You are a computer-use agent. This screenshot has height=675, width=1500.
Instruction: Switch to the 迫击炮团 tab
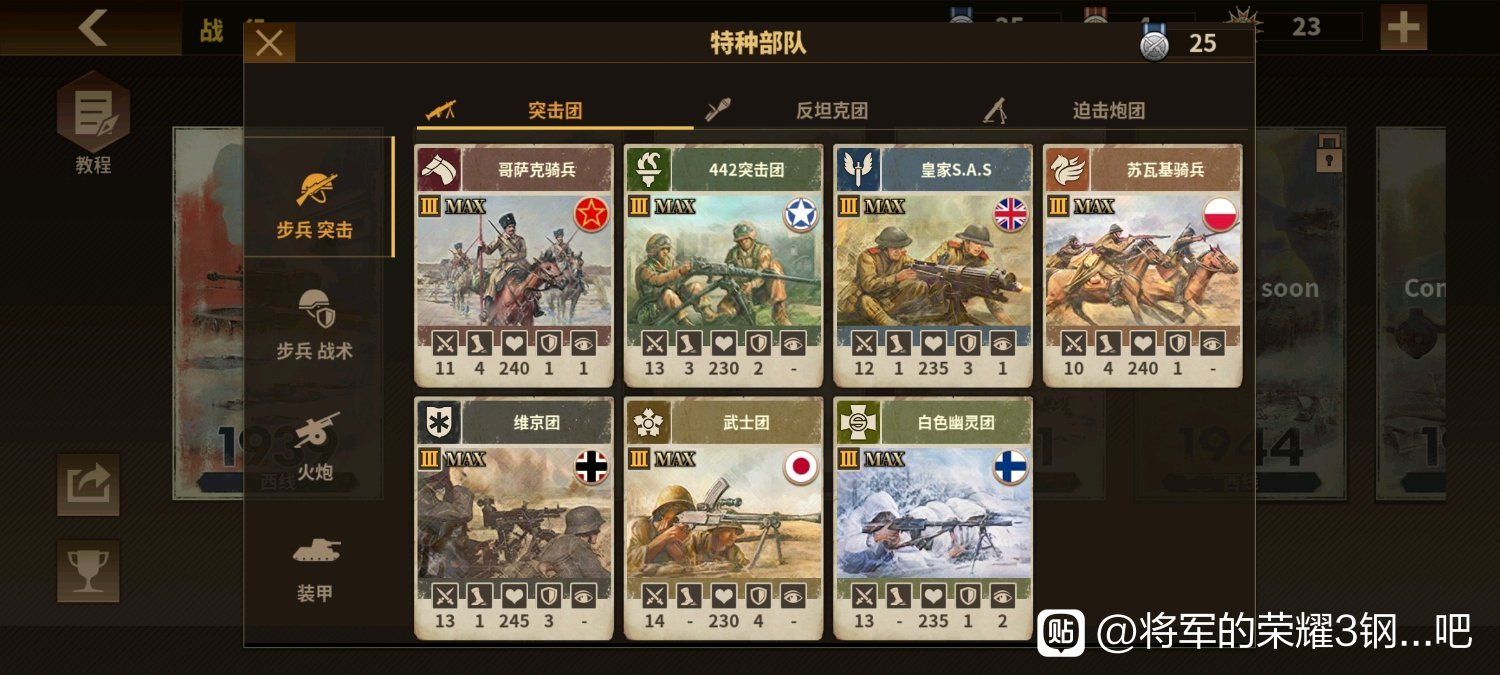(x=1108, y=110)
